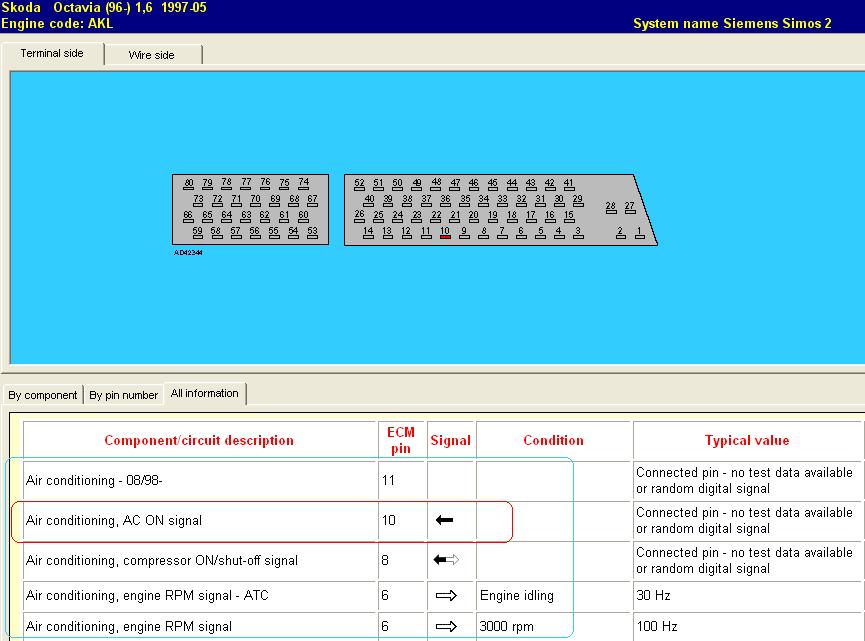Select pin 1 on the right connector
The width and height of the screenshot is (865, 641).
639,233
